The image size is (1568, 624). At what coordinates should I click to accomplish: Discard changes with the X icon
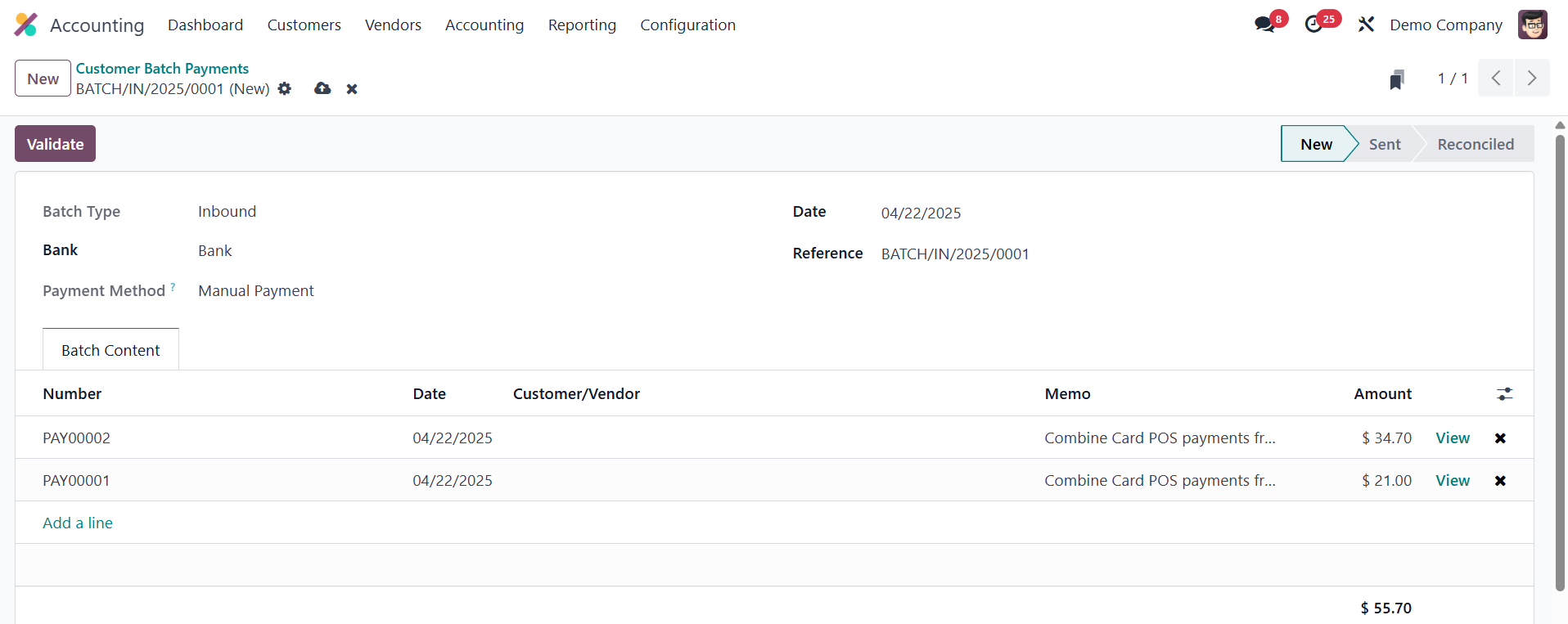click(x=352, y=88)
